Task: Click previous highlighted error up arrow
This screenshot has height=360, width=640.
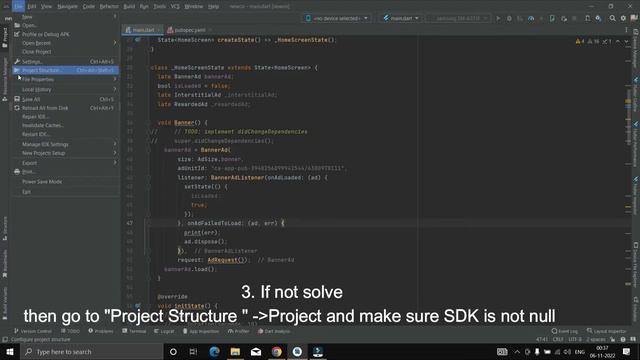Action: (x=618, y=41)
